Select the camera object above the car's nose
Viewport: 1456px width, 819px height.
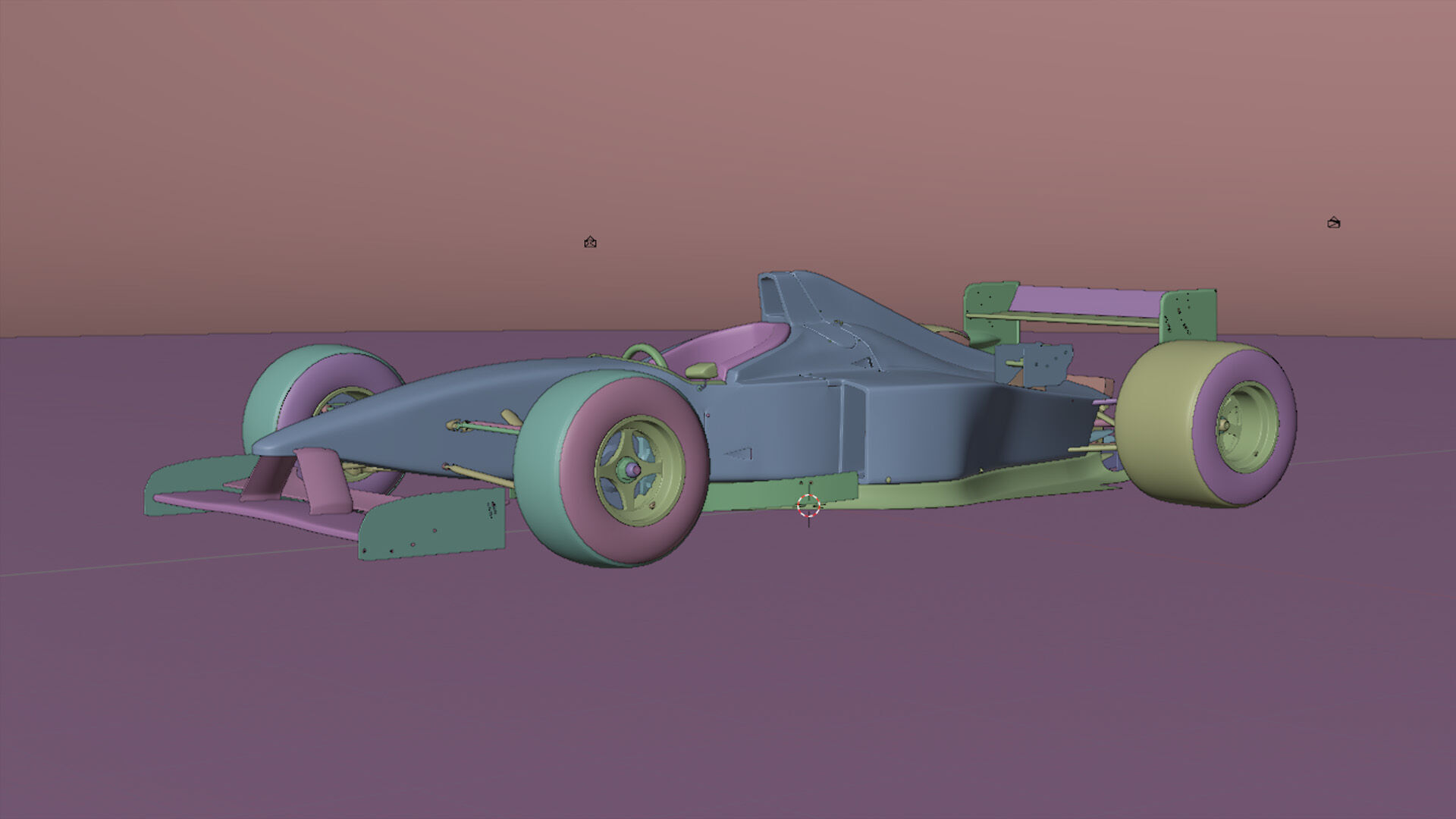(591, 243)
